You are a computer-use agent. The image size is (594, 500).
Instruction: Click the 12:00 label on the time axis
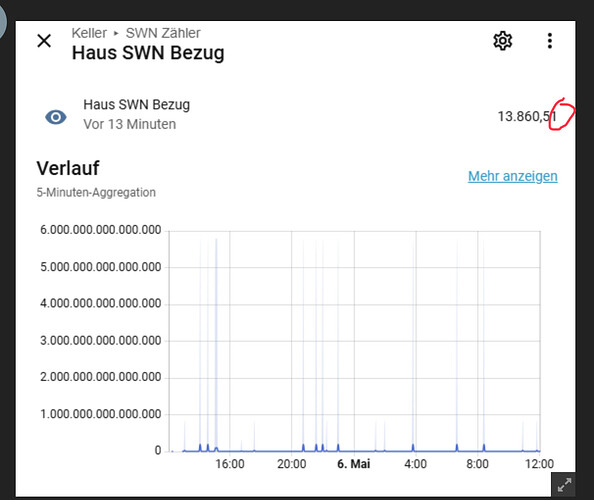pyautogui.click(x=539, y=464)
